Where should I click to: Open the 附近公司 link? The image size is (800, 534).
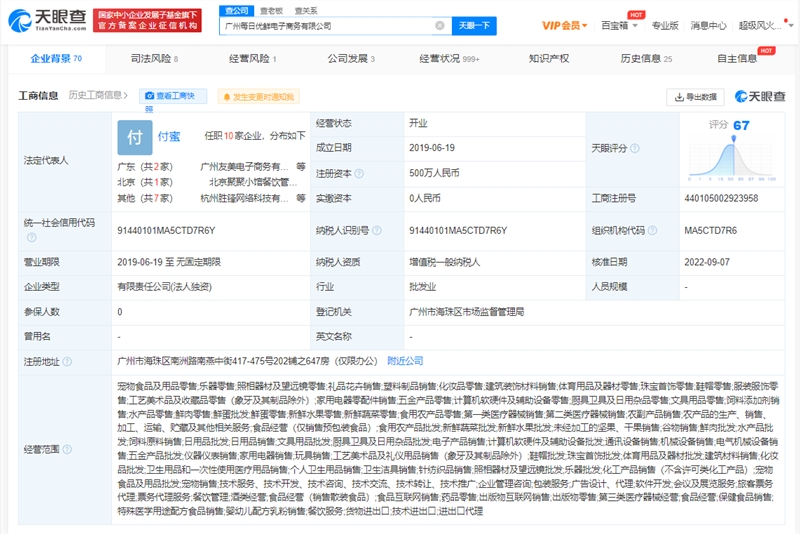(x=405, y=361)
